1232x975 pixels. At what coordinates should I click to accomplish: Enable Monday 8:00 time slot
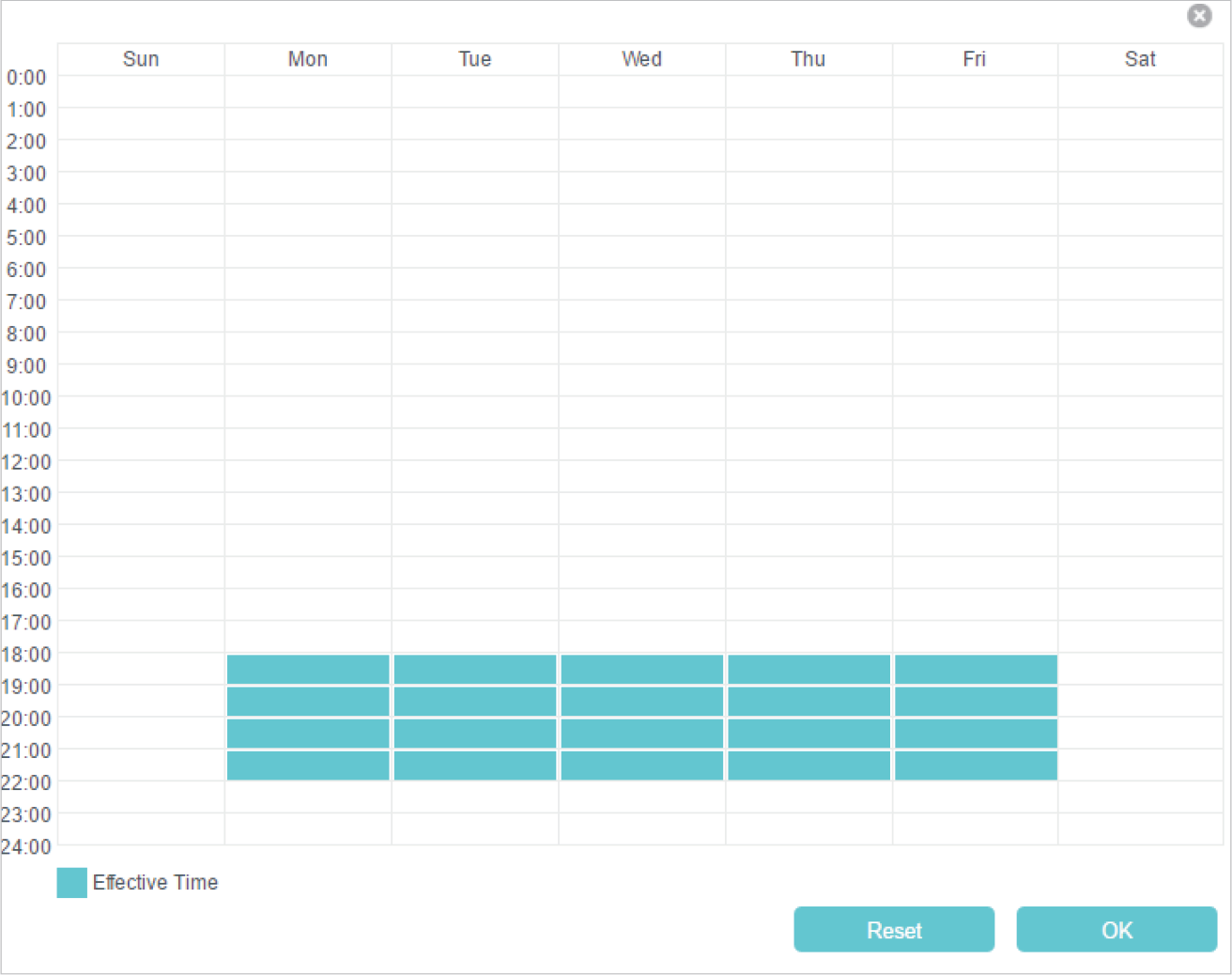click(308, 348)
